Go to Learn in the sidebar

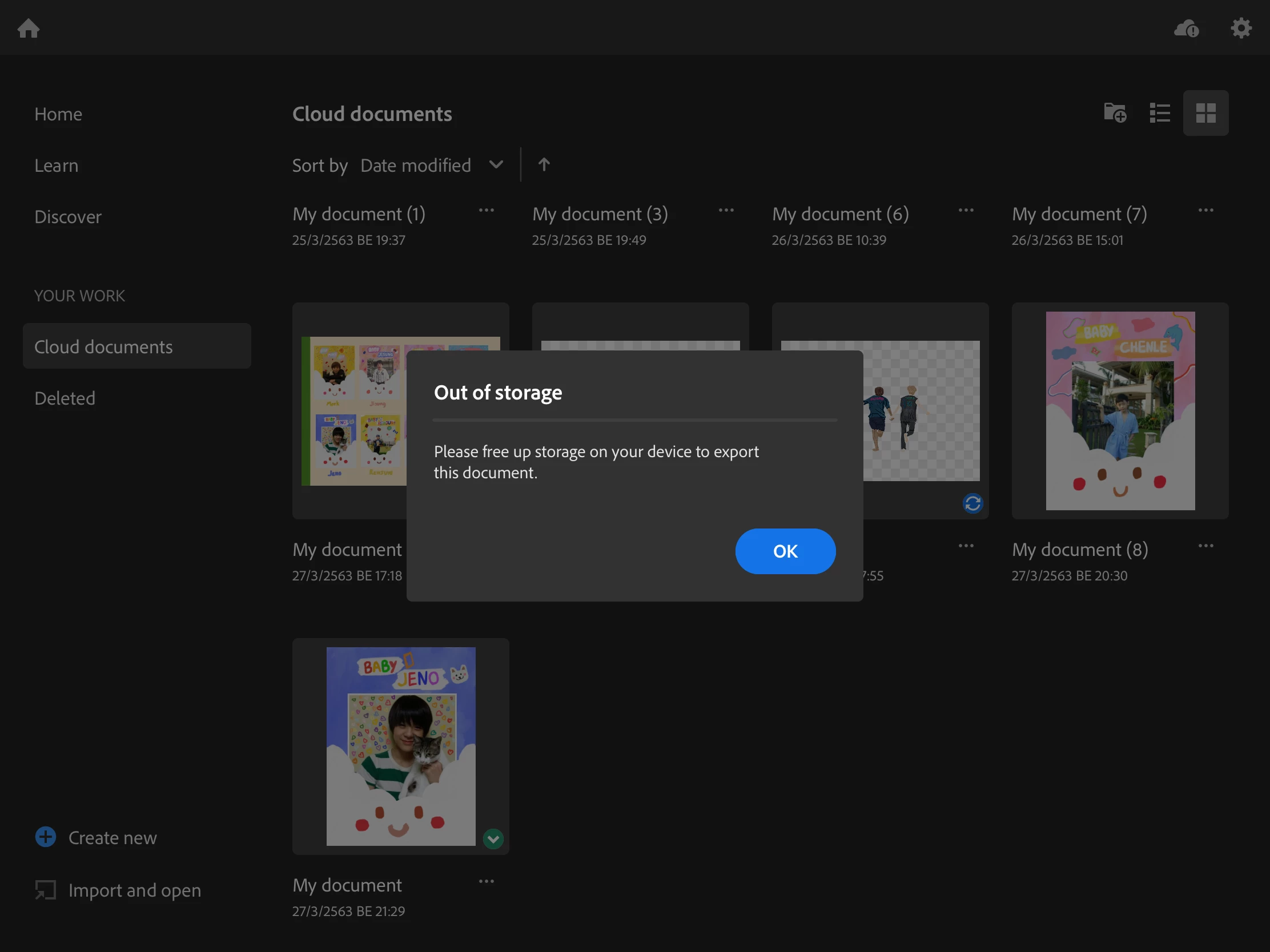[57, 166]
